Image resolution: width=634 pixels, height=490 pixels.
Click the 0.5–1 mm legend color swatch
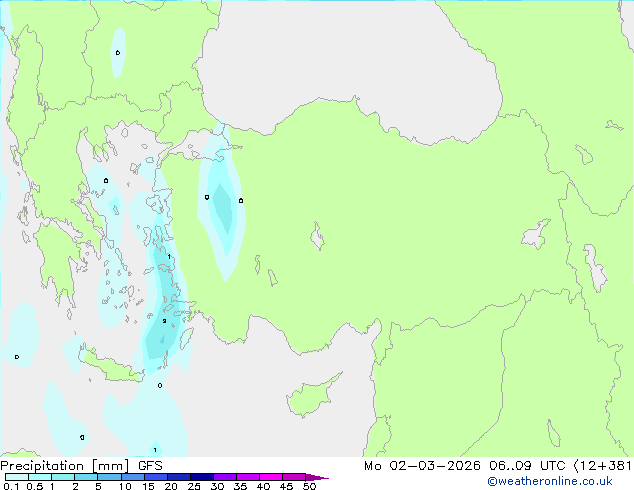coord(40,477)
